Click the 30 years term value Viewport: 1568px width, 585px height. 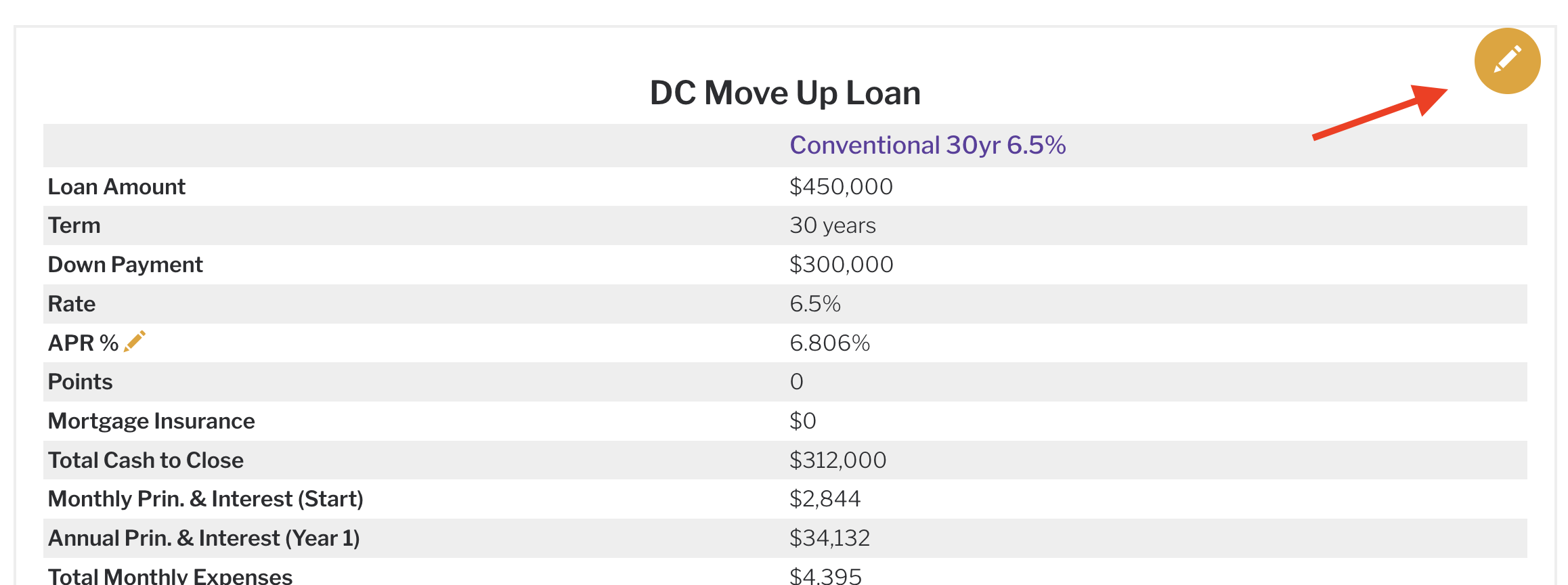[x=832, y=225]
